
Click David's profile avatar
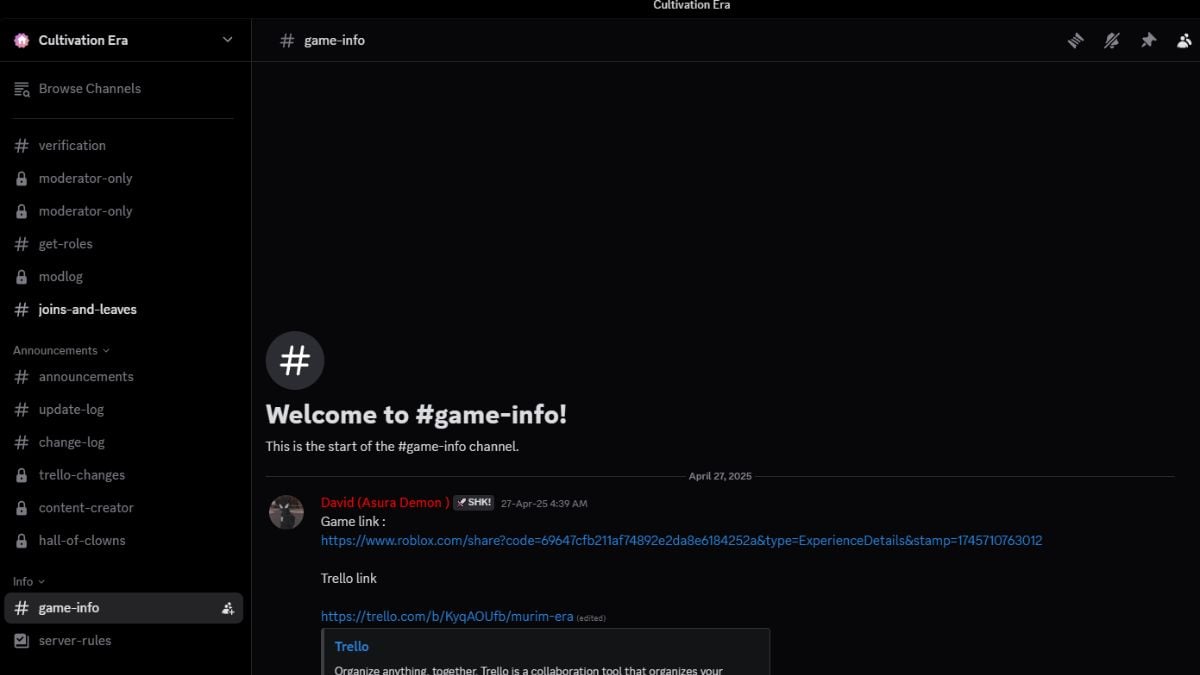[286, 512]
